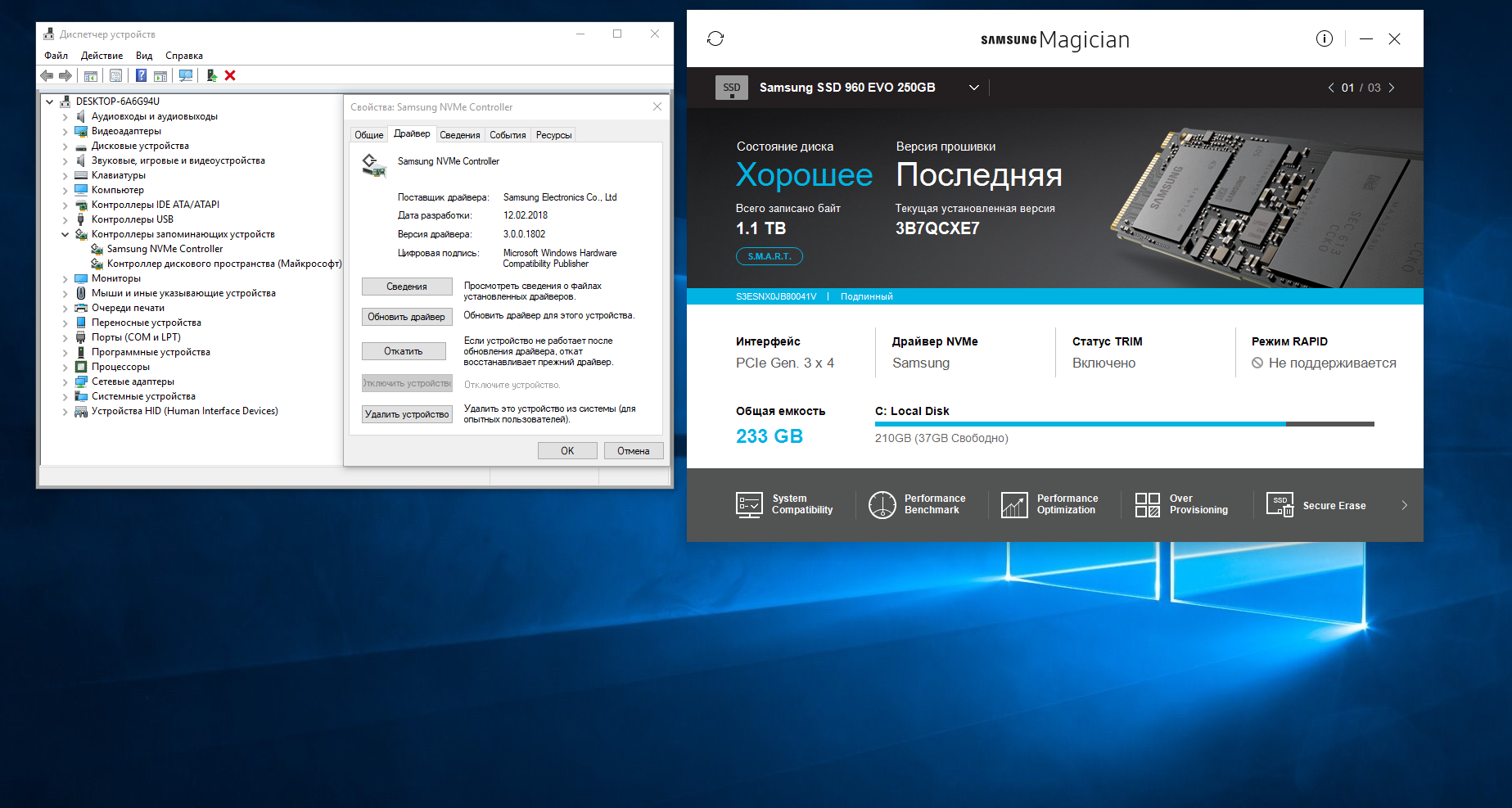Open the Вид menu

144,56
